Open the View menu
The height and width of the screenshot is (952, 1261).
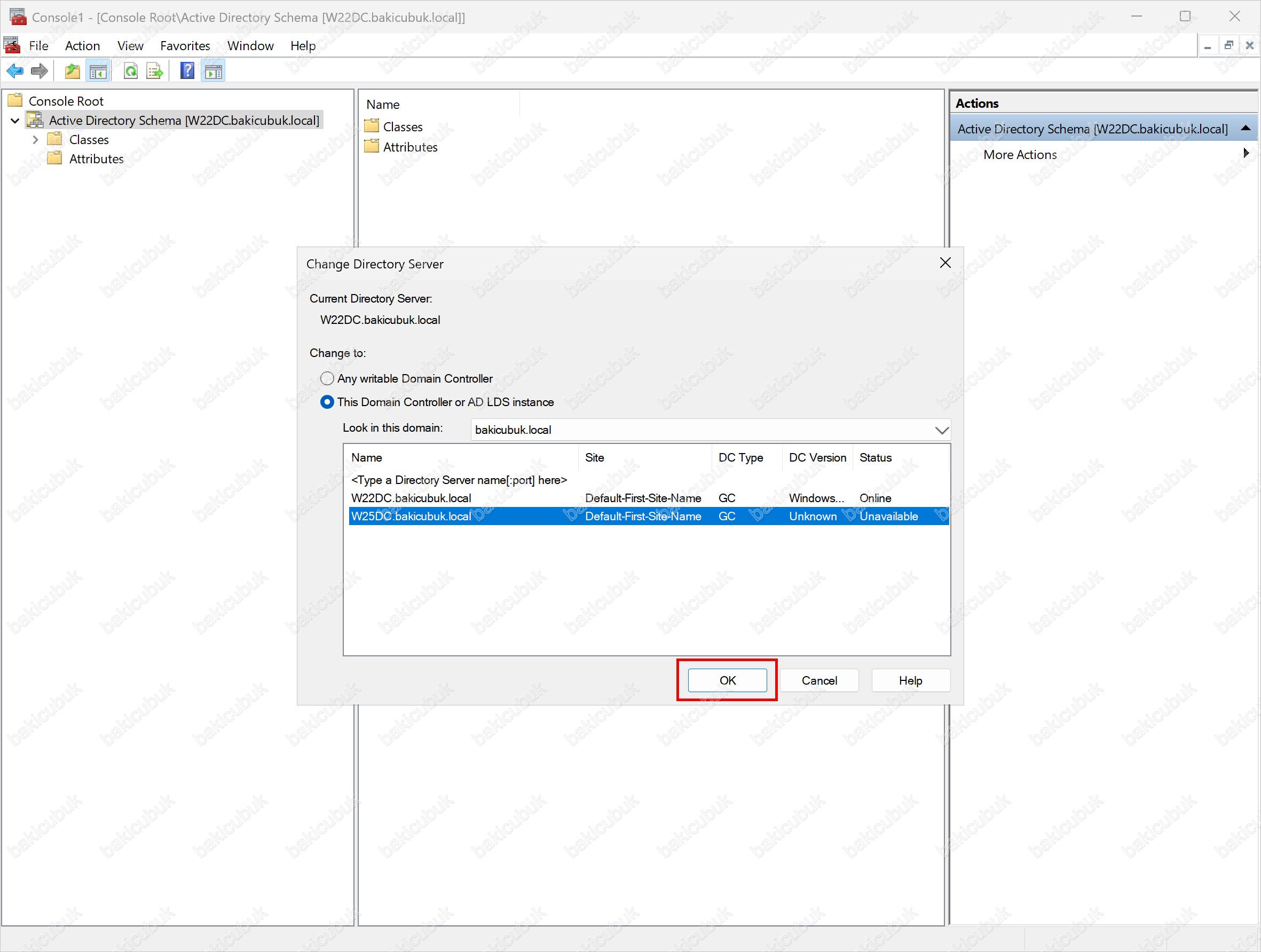click(130, 45)
